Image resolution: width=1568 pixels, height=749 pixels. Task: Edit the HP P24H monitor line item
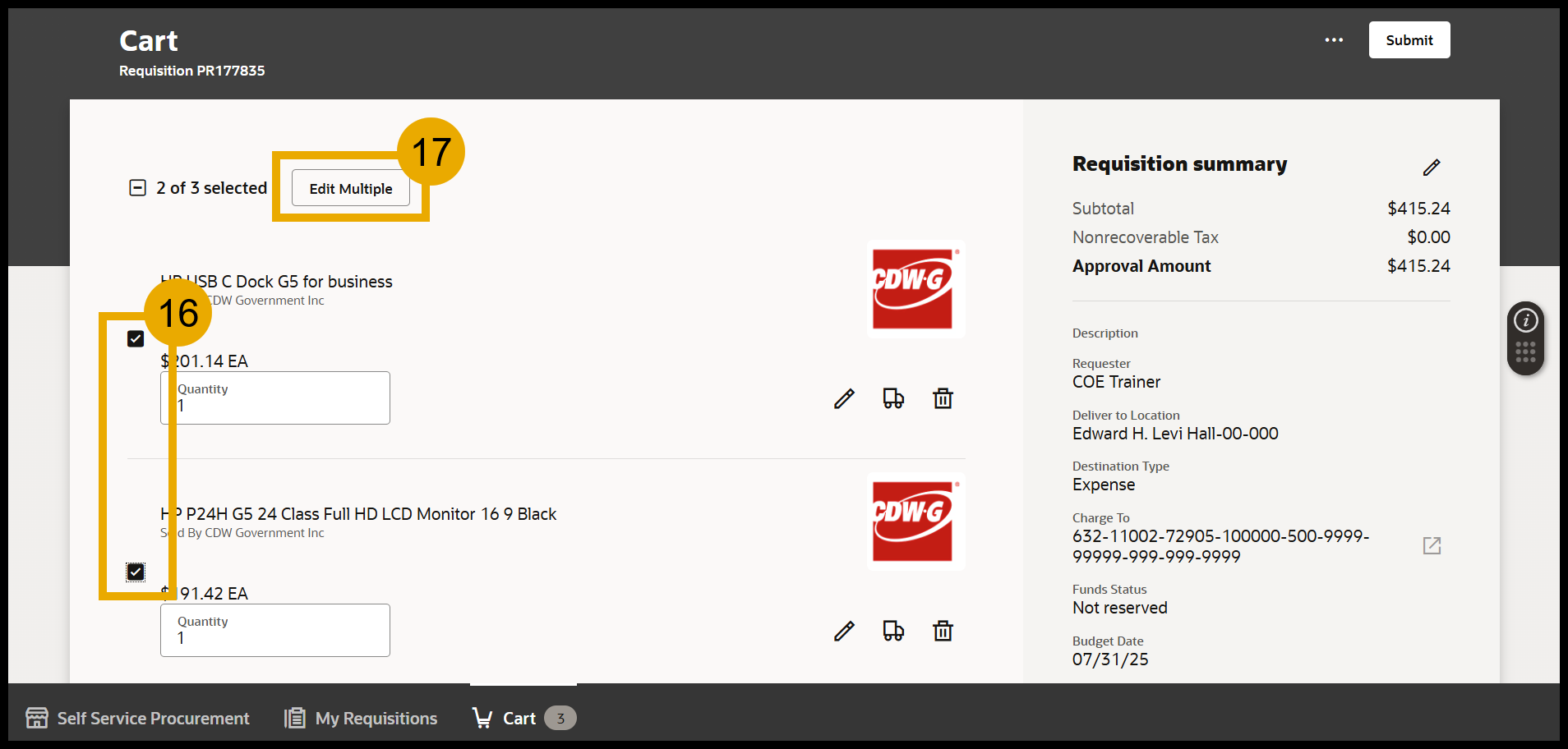tap(843, 631)
